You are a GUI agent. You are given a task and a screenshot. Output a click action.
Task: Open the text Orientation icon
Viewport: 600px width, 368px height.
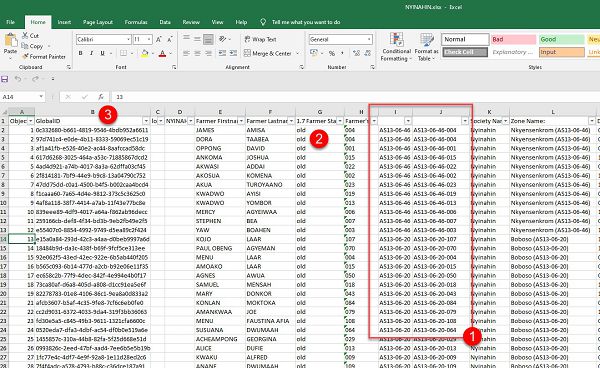(x=222, y=39)
